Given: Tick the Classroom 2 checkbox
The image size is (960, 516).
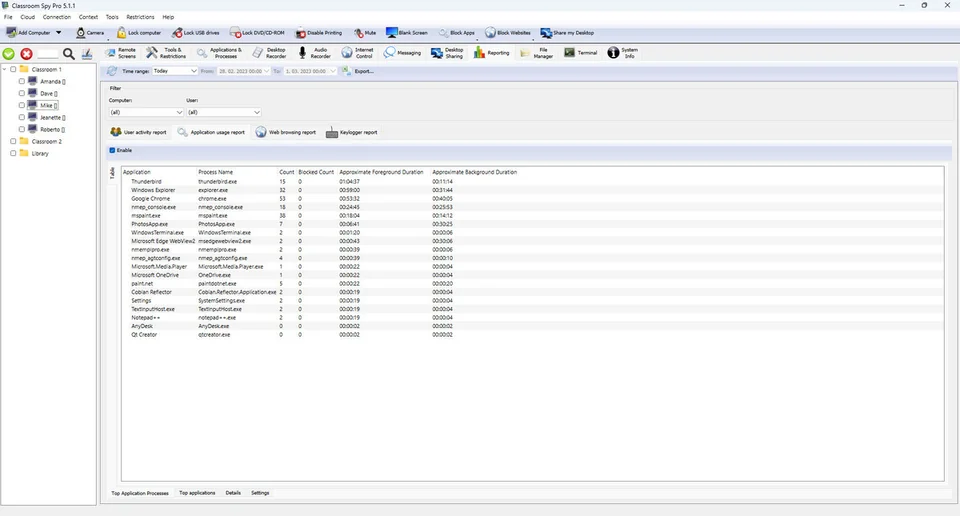Looking at the screenshot, I should click(13, 141).
